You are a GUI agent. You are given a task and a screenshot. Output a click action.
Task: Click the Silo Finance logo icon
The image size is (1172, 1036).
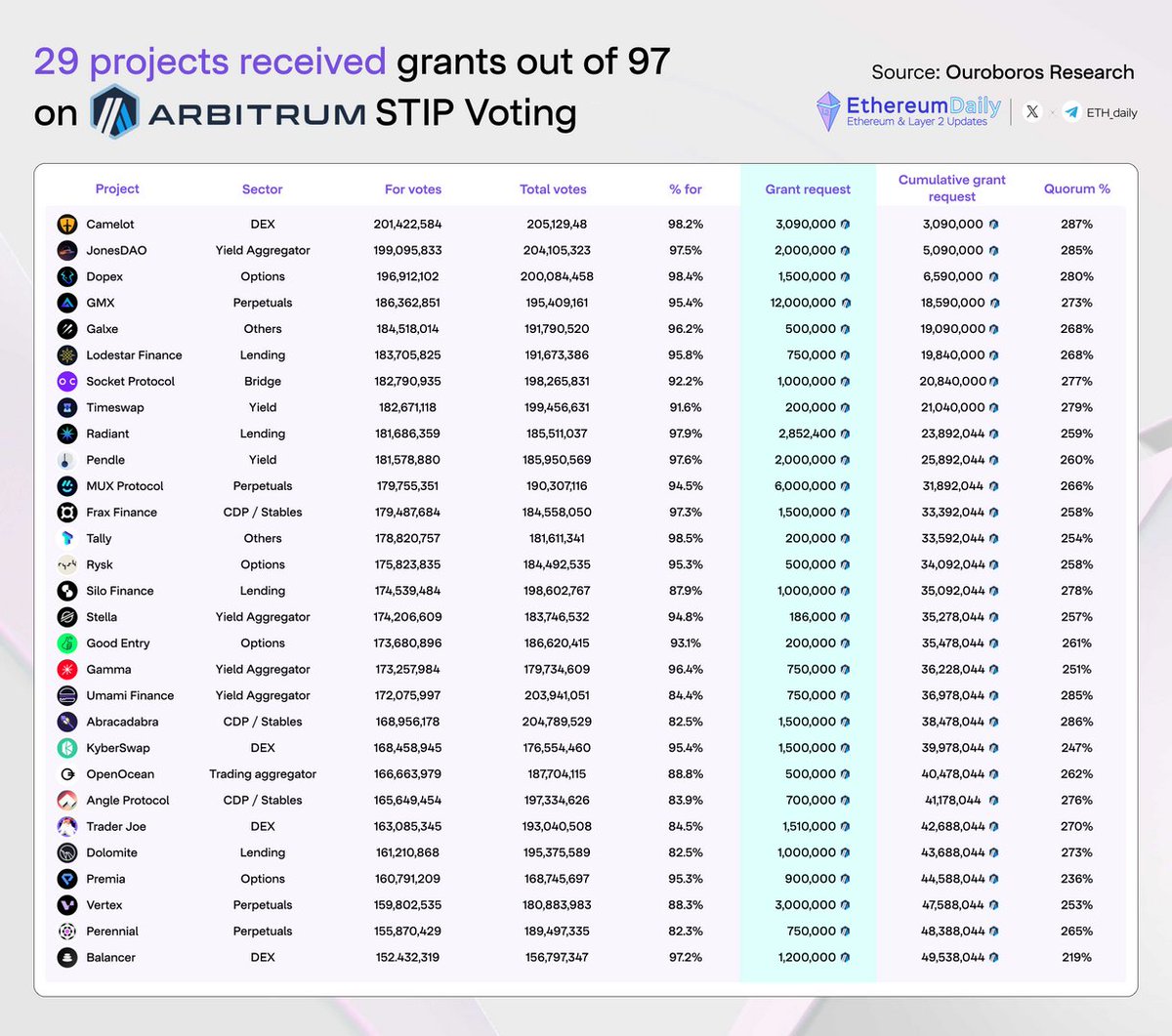(66, 591)
